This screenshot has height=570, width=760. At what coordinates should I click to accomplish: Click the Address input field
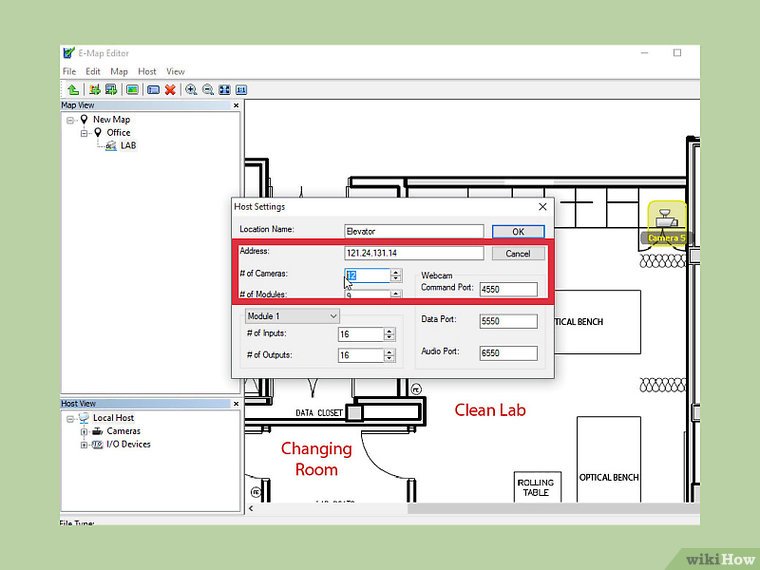(x=413, y=254)
